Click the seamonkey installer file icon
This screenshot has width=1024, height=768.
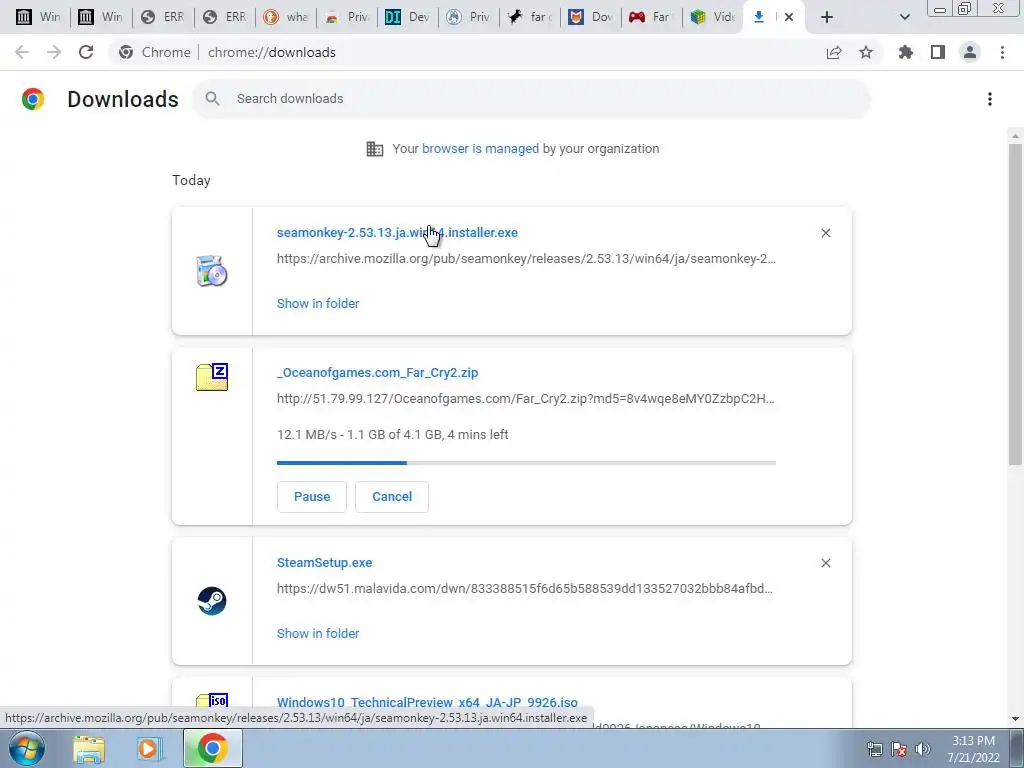click(x=212, y=272)
